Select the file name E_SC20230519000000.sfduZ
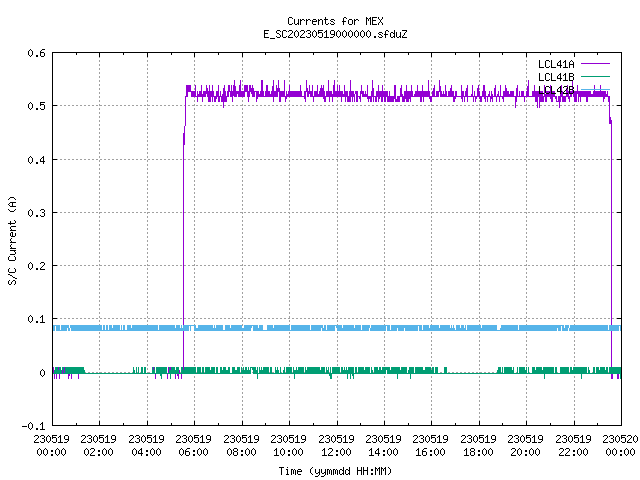Screen dimensions: 640x480 click(335, 34)
